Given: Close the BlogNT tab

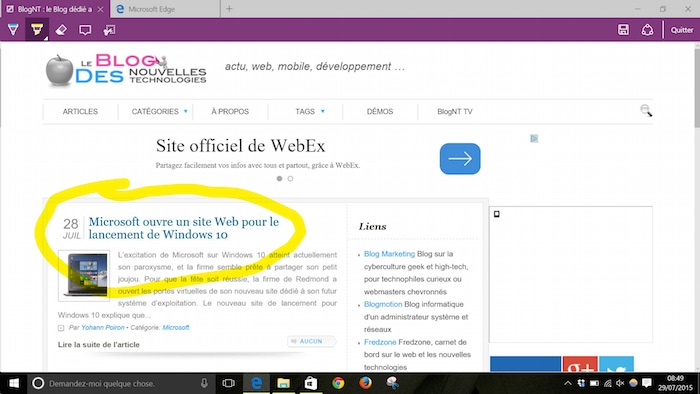Looking at the screenshot, I should (x=101, y=9).
